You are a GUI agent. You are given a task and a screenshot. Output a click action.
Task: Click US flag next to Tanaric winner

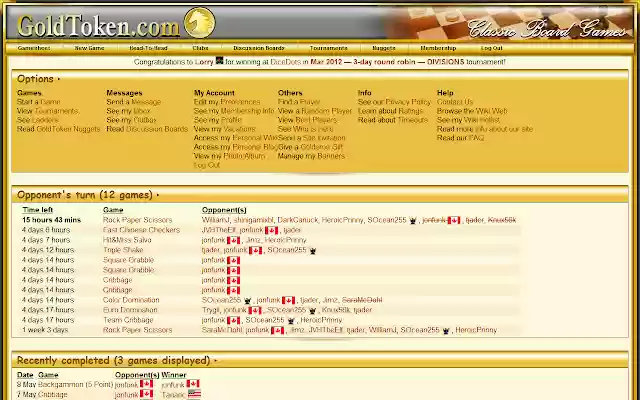coord(194,394)
